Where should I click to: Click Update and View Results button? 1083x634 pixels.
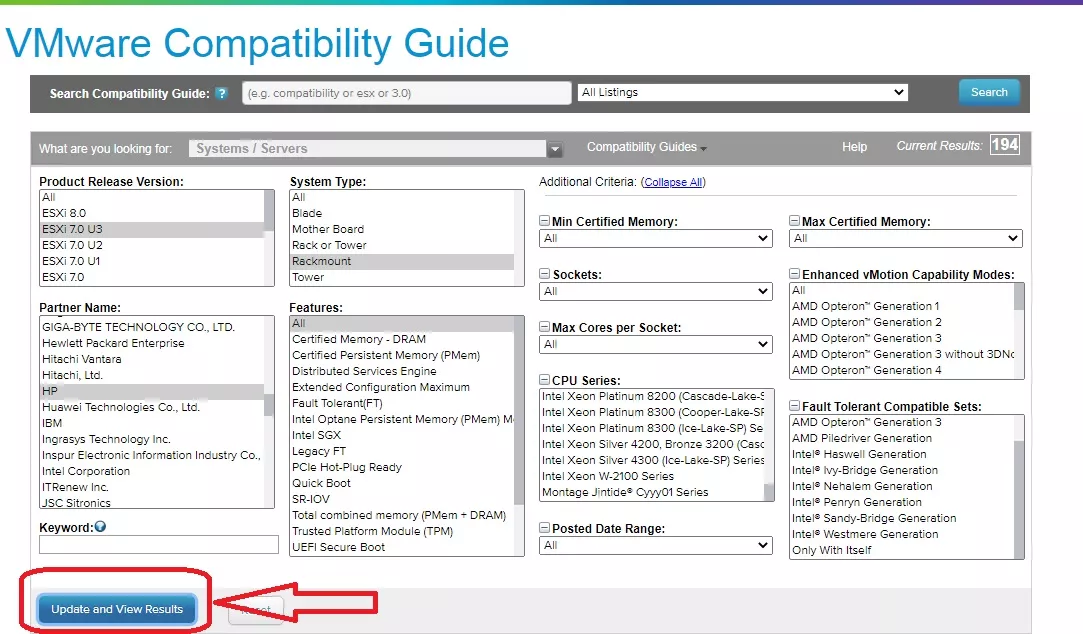(x=117, y=609)
